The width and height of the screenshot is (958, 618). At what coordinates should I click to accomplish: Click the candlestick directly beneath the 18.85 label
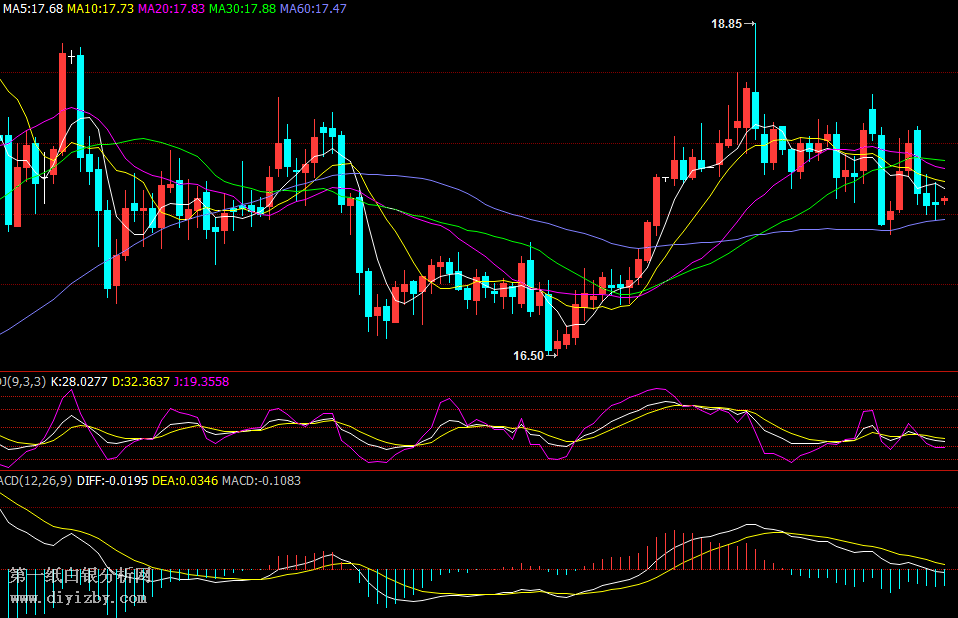pos(756,110)
